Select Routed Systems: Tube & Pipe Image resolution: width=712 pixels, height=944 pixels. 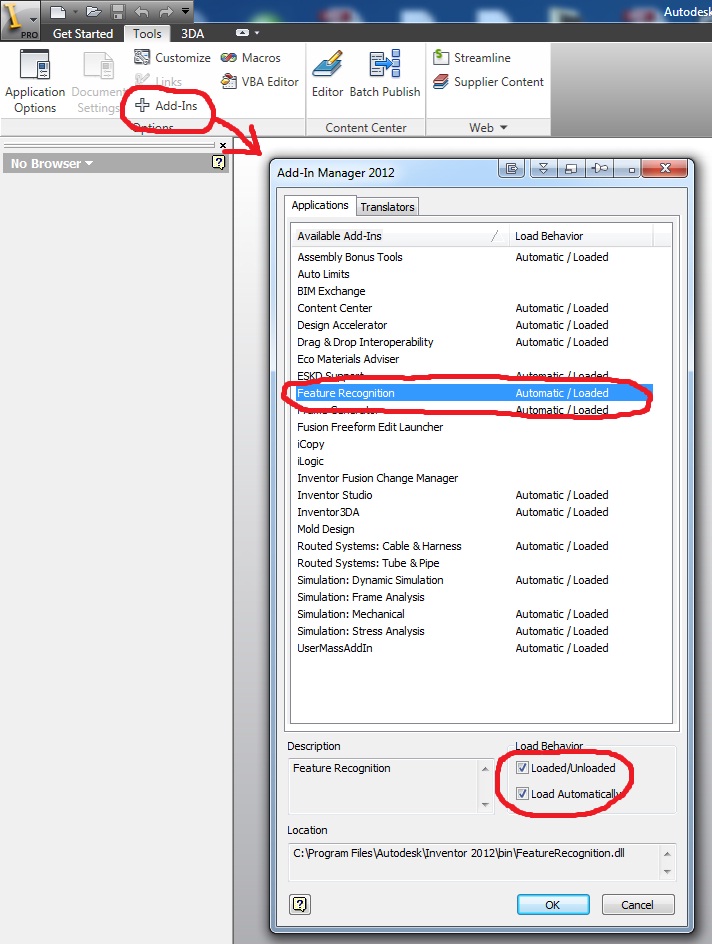474,563
